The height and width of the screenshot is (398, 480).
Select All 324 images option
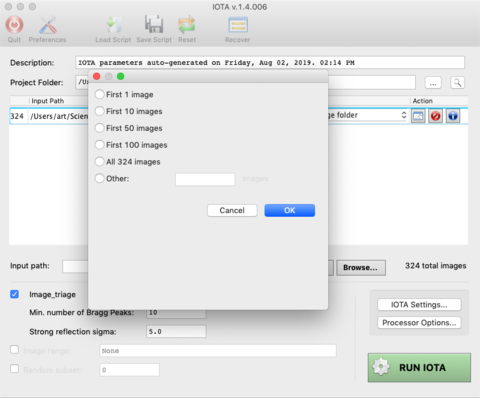pos(99,162)
